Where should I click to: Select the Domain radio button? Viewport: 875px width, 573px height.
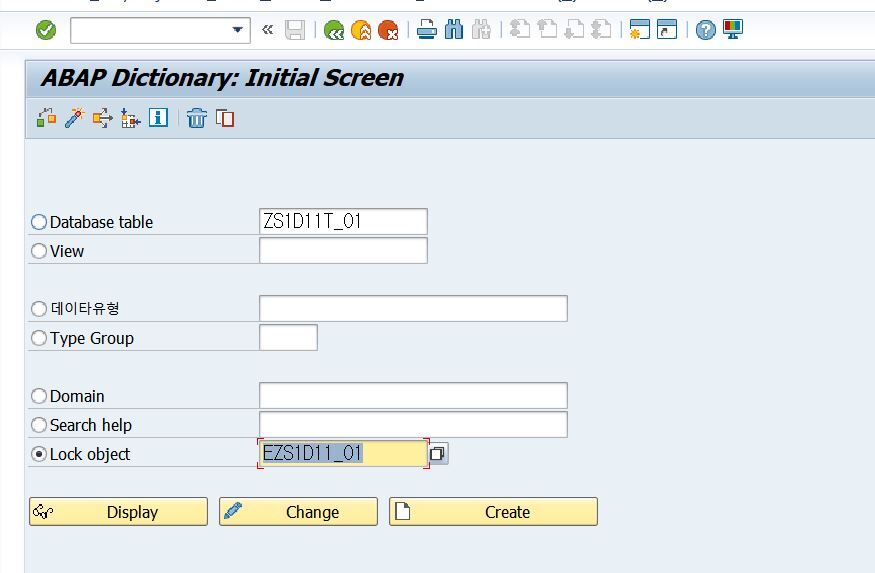[x=39, y=396]
